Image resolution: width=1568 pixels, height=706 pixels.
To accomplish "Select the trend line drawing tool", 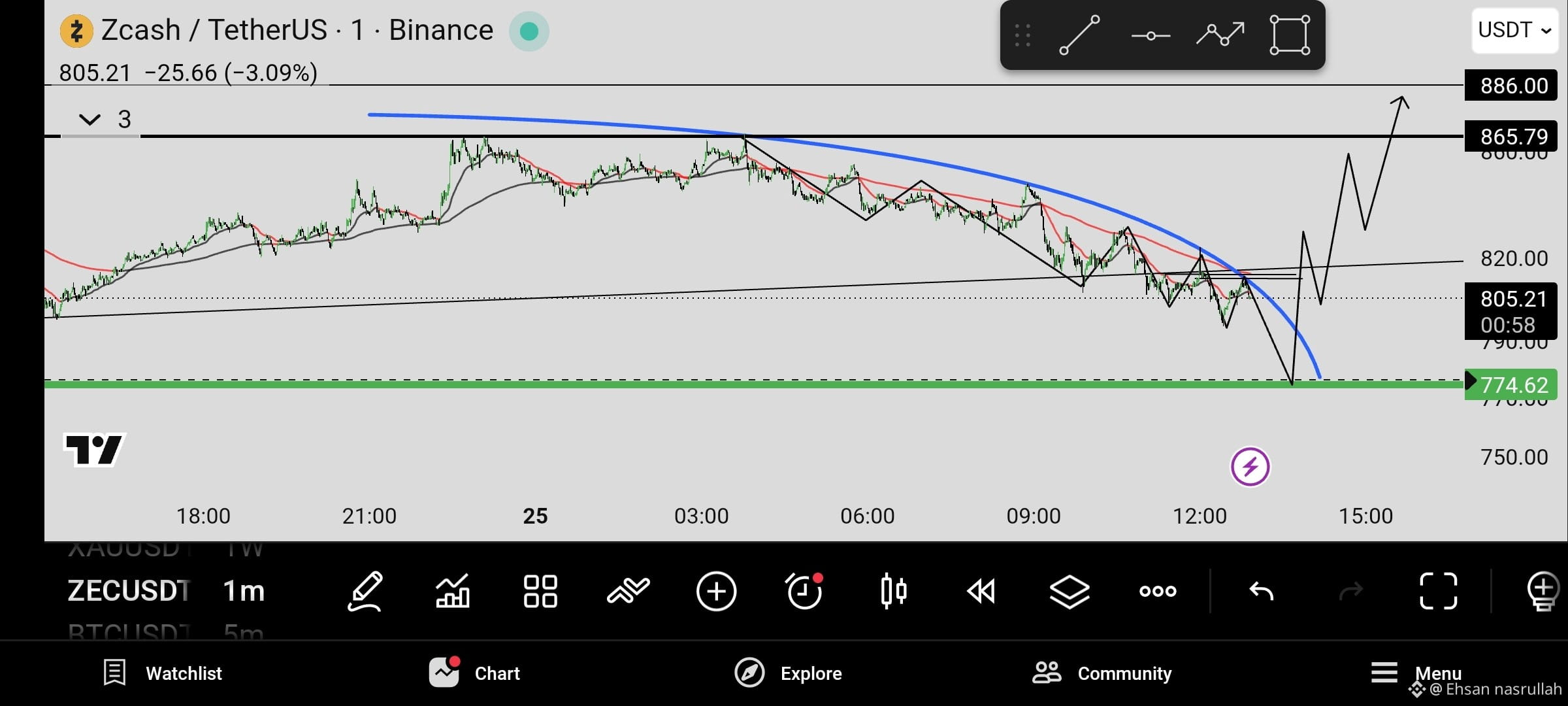I will point(1079,35).
